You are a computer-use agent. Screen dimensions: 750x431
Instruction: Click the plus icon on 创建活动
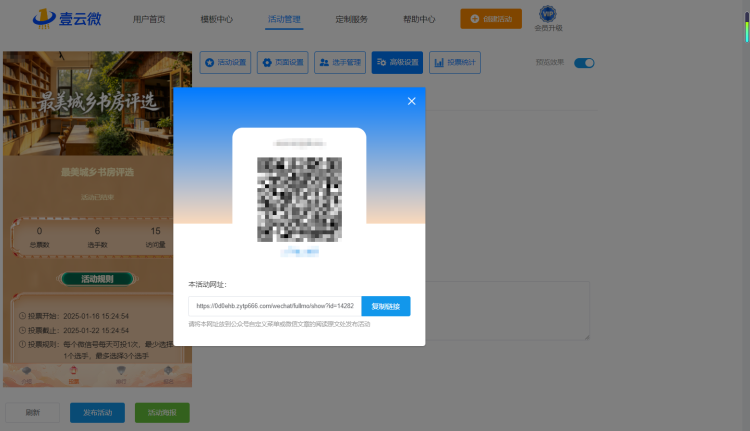[474, 19]
